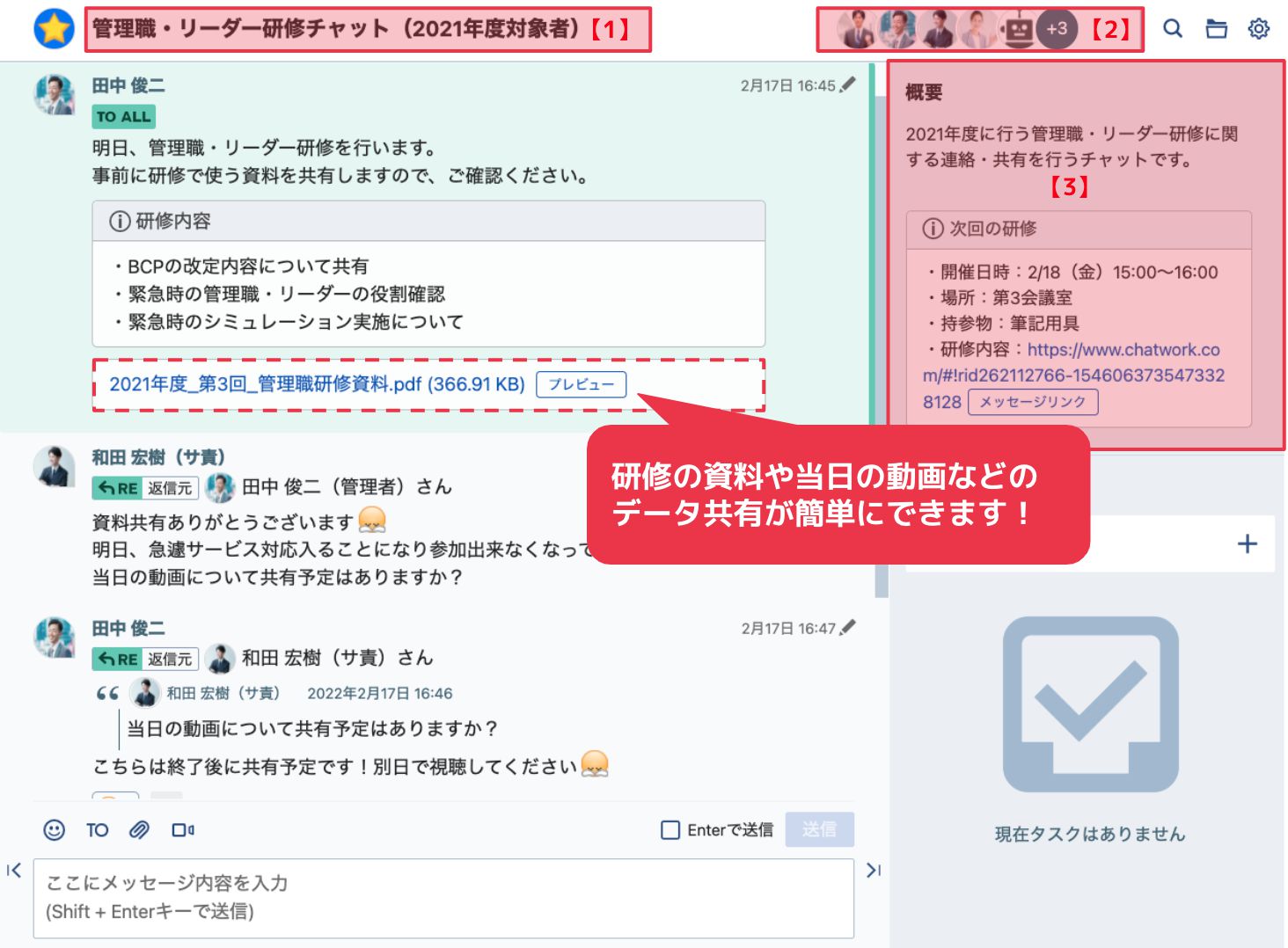This screenshot has height=948, width=1288.
Task: Open chat settings gear icon
Action: click(1259, 29)
